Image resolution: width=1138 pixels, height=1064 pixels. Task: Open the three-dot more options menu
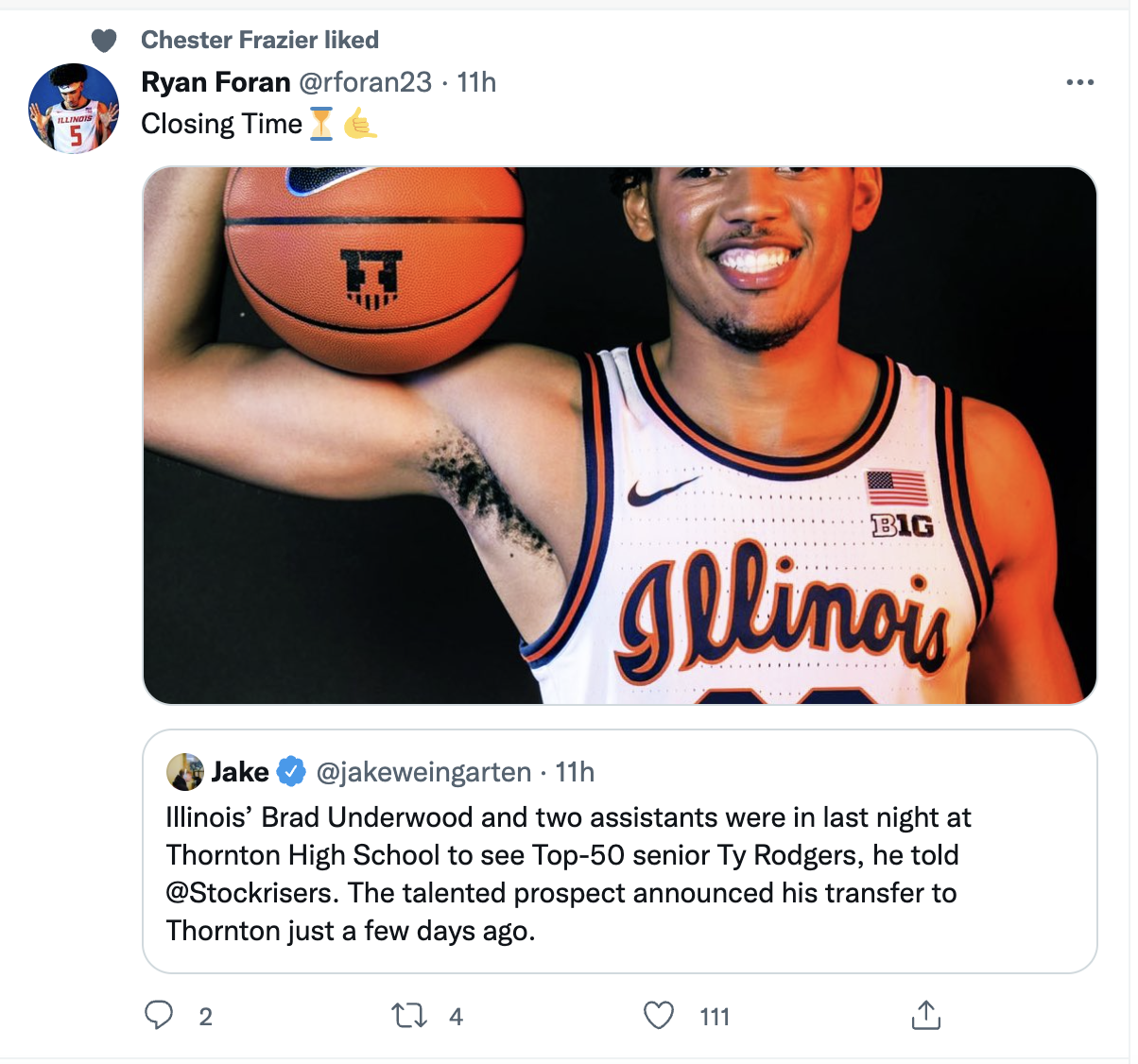(1079, 82)
